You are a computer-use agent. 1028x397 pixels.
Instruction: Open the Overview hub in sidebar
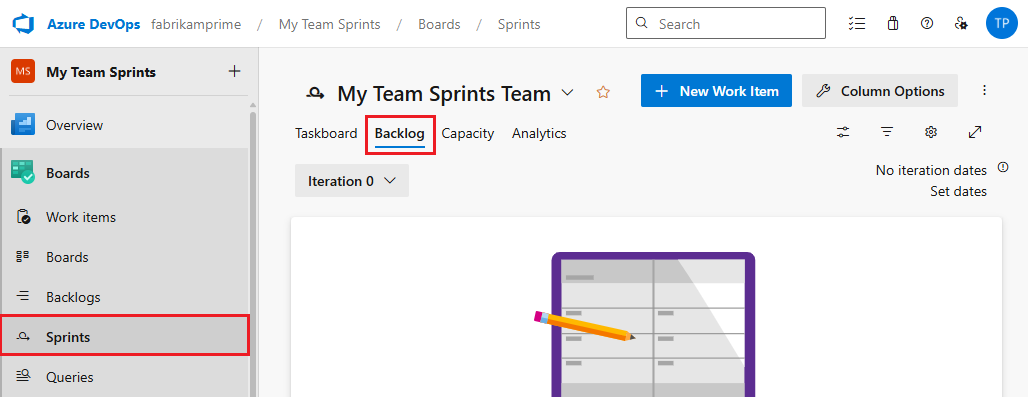[125, 125]
